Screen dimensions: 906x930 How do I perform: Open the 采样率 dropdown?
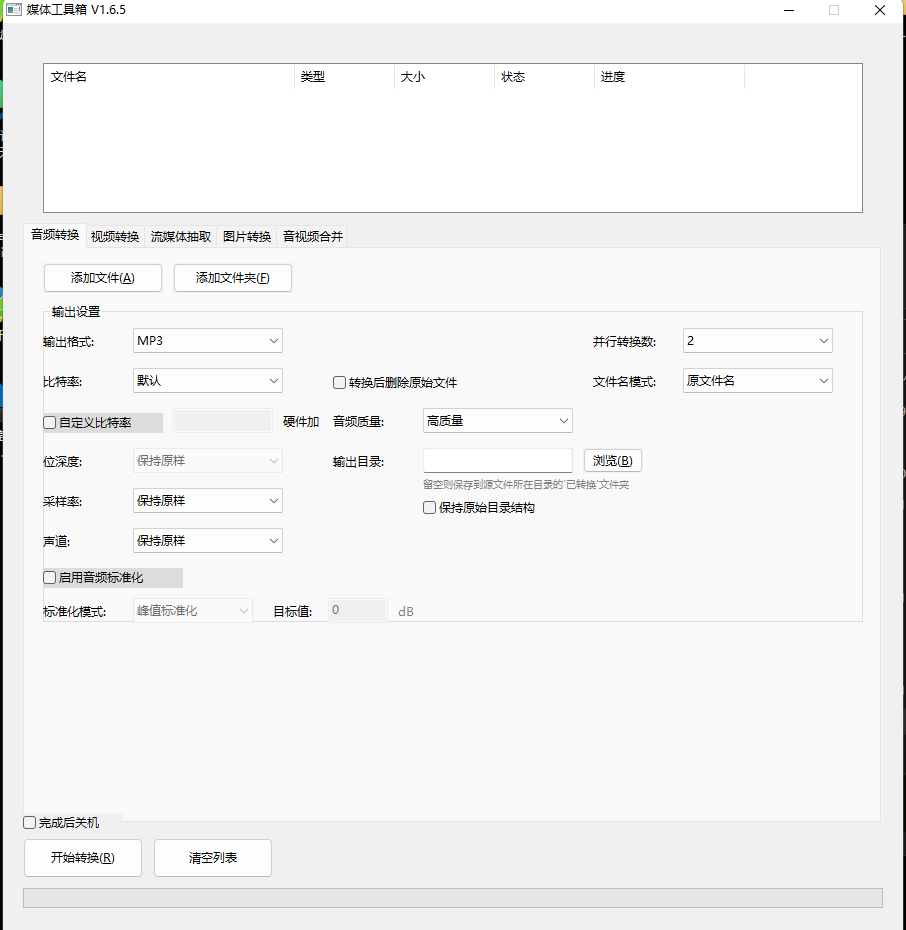(208, 501)
